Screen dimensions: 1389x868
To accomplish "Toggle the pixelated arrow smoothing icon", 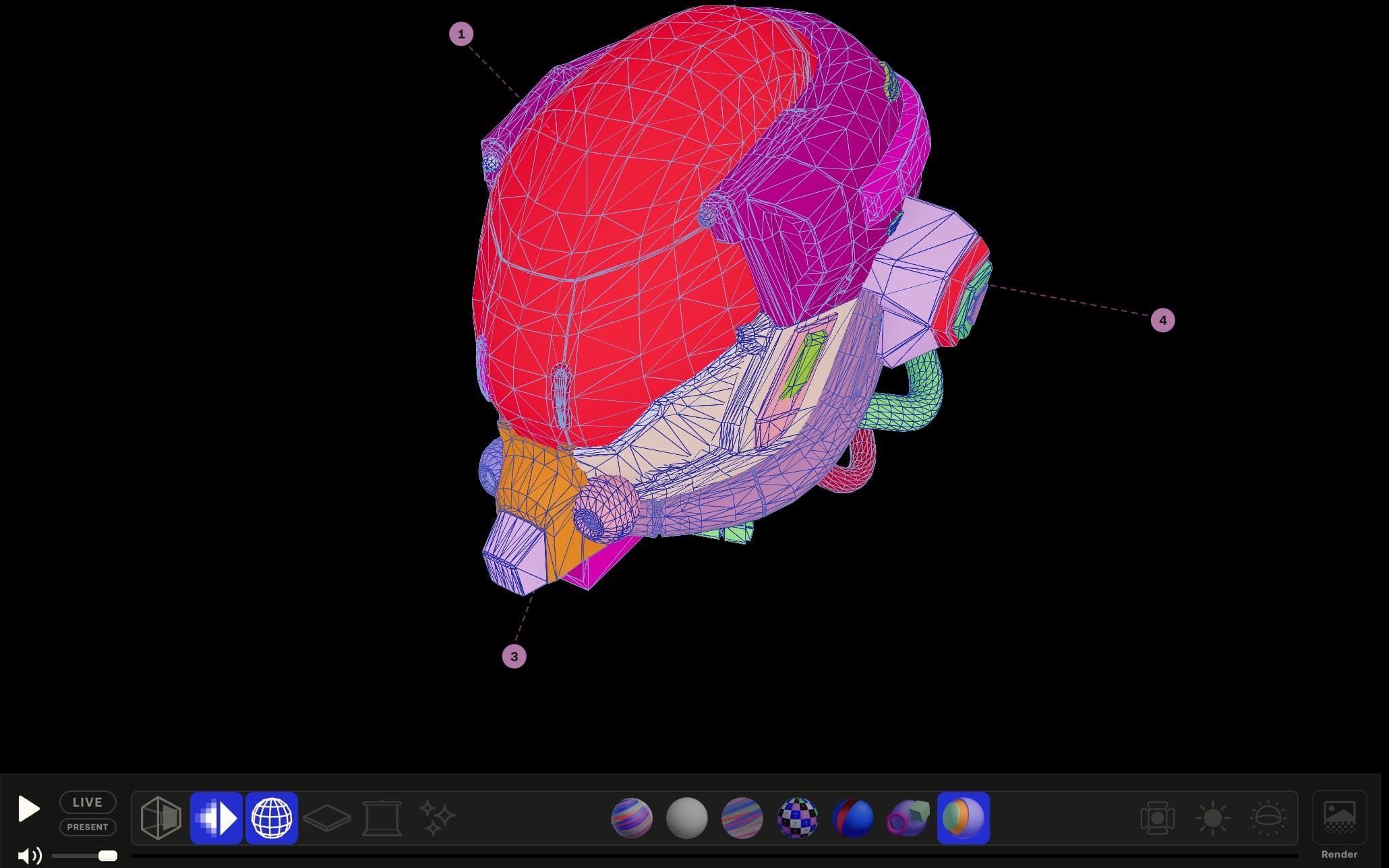I will 216,818.
